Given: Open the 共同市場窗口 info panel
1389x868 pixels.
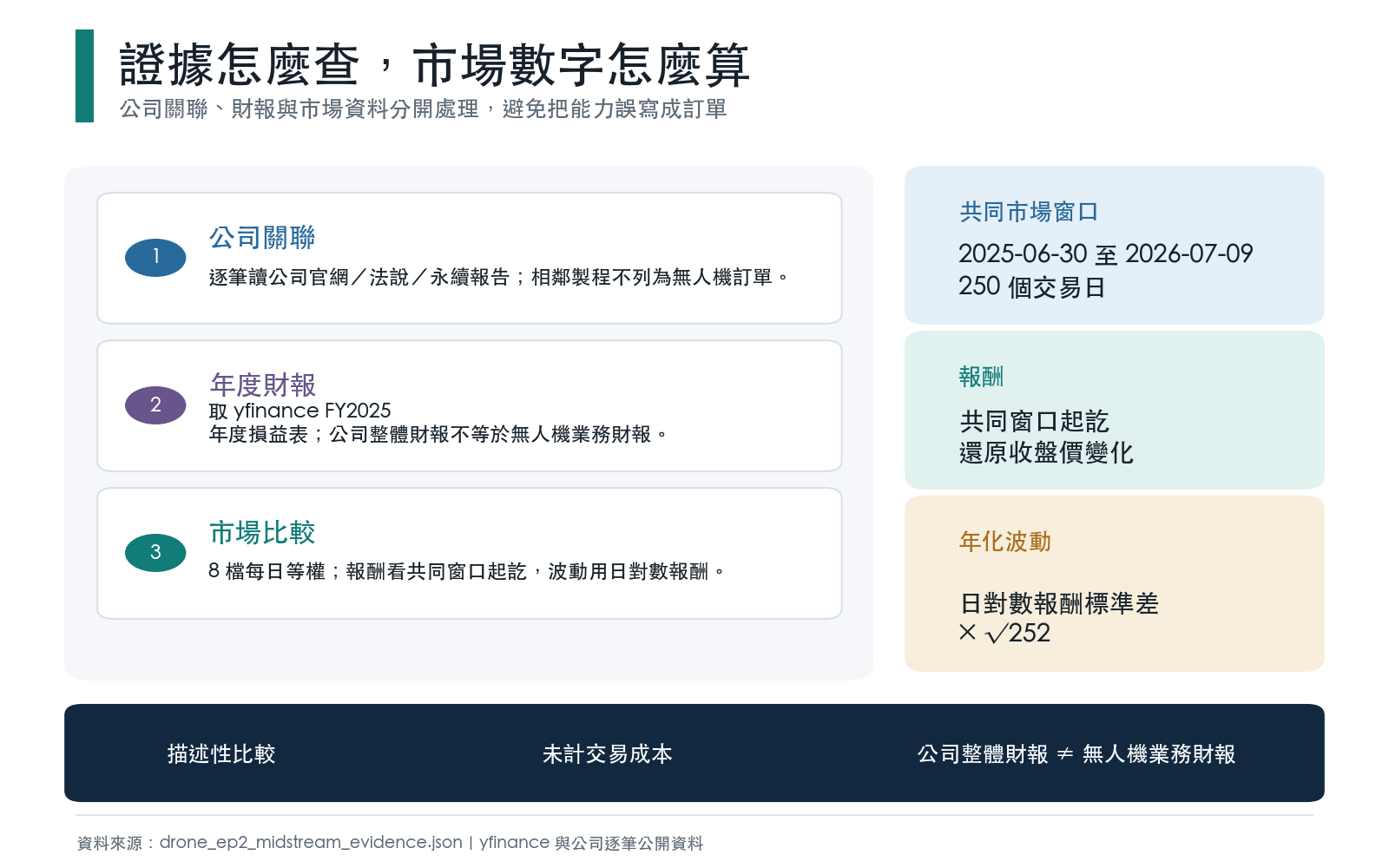Looking at the screenshot, I should pyautogui.click(x=1115, y=246).
